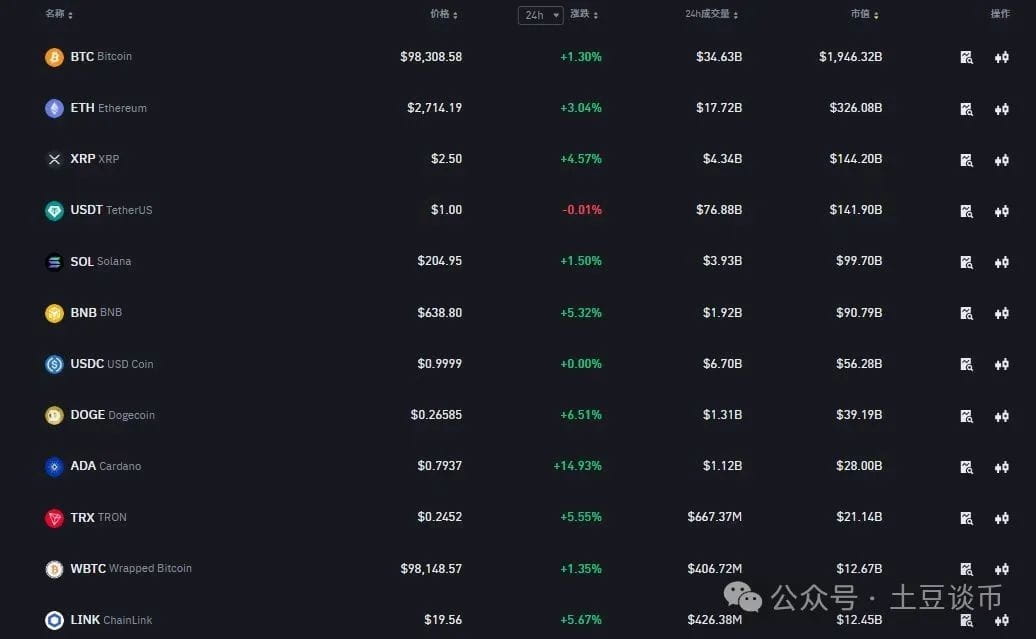Screen dimensions: 1036x639
Task: Click the trade icon for BTC
Action: [x=1002, y=57]
